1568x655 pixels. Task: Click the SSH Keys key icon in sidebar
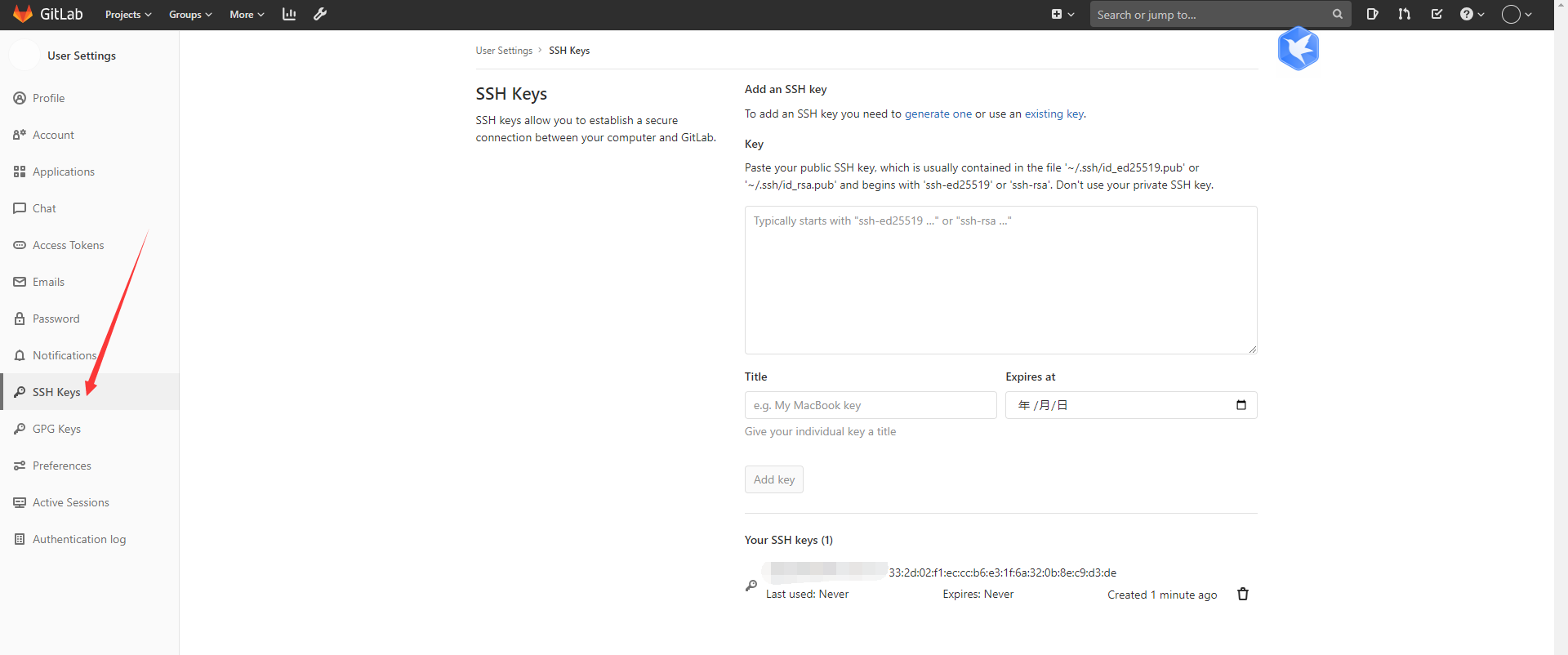click(20, 392)
